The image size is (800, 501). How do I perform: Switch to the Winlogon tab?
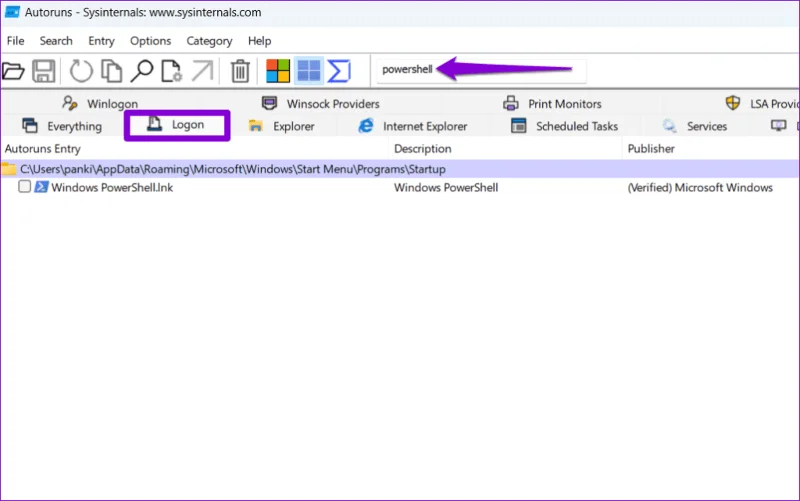[x=100, y=104]
